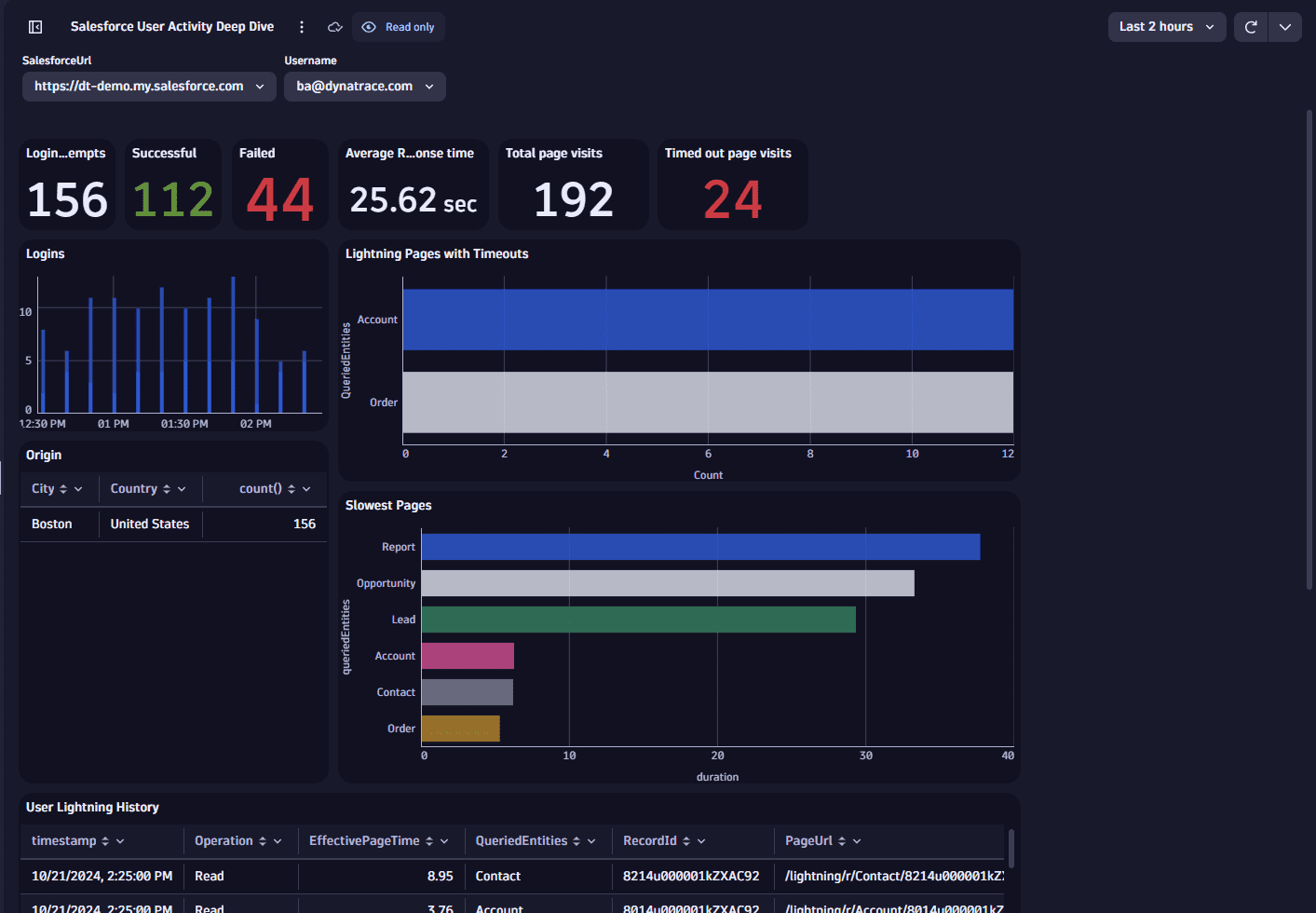Click the Failed 44 tile
1316x913 pixels.
pos(280,184)
